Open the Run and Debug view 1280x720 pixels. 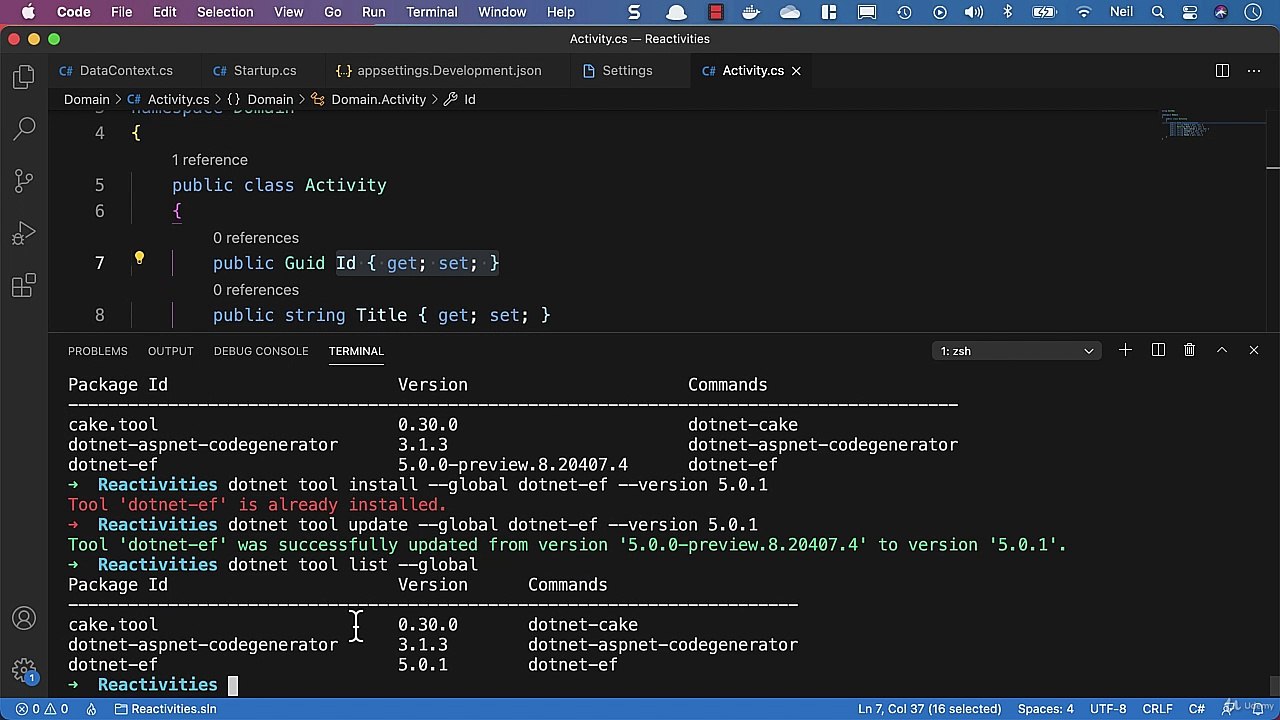(24, 234)
